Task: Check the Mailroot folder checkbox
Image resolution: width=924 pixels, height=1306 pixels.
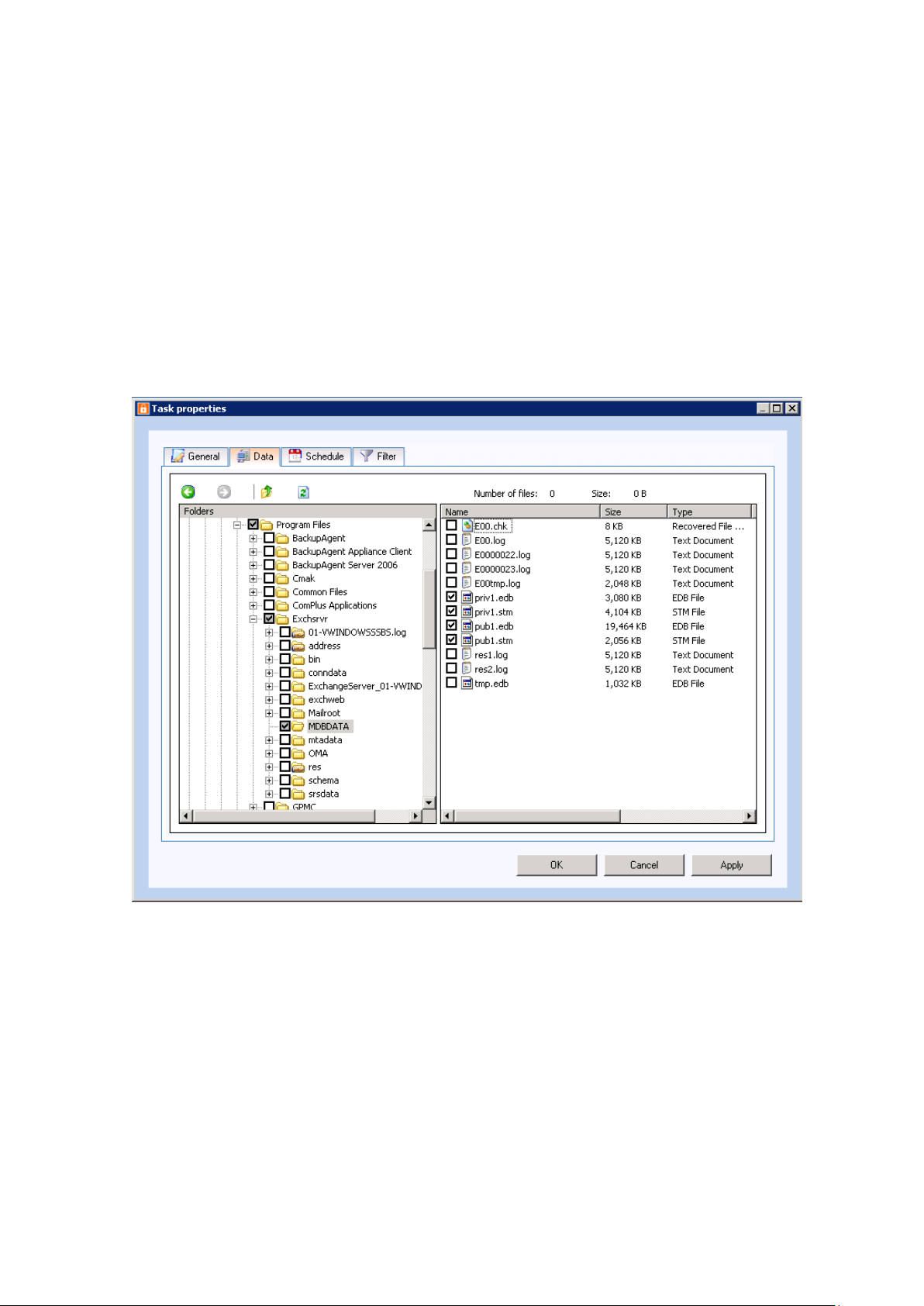Action: point(285,713)
